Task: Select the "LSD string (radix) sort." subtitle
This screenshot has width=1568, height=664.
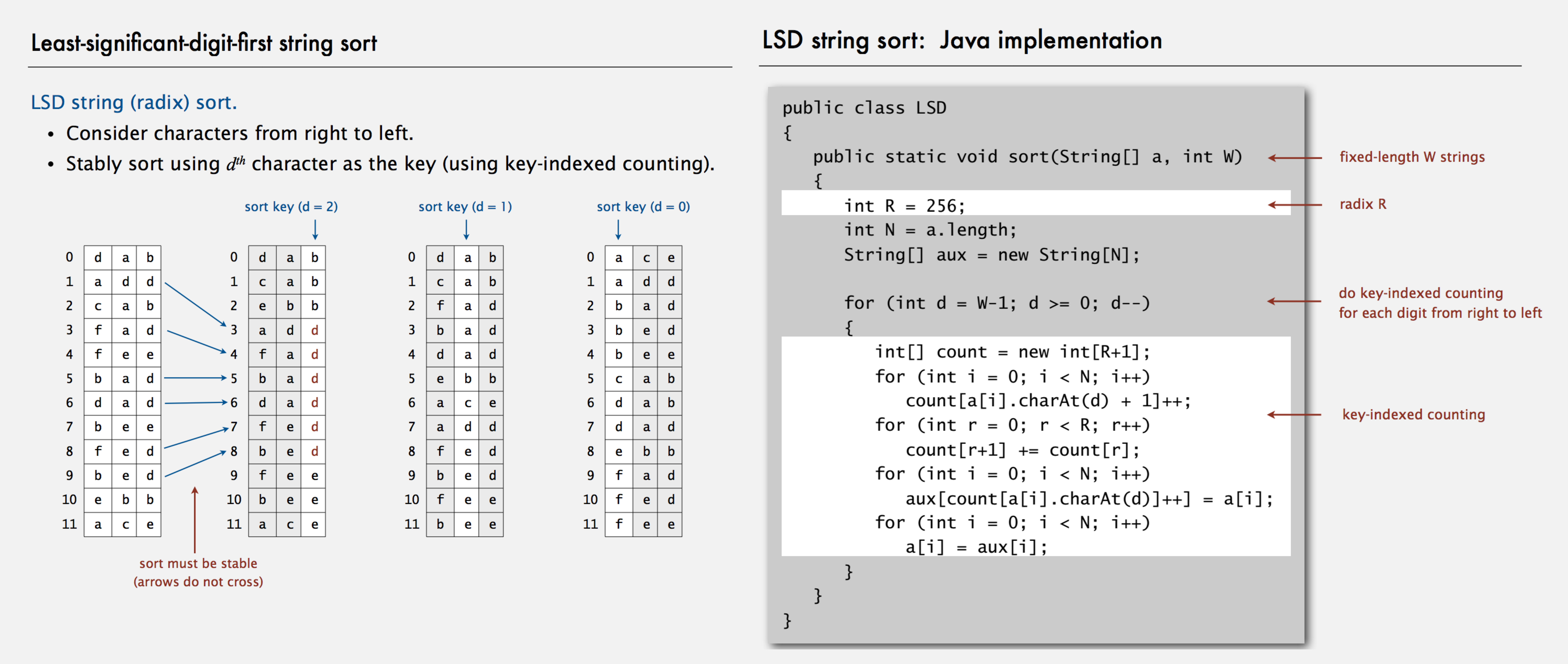Action: pyautogui.click(x=134, y=102)
